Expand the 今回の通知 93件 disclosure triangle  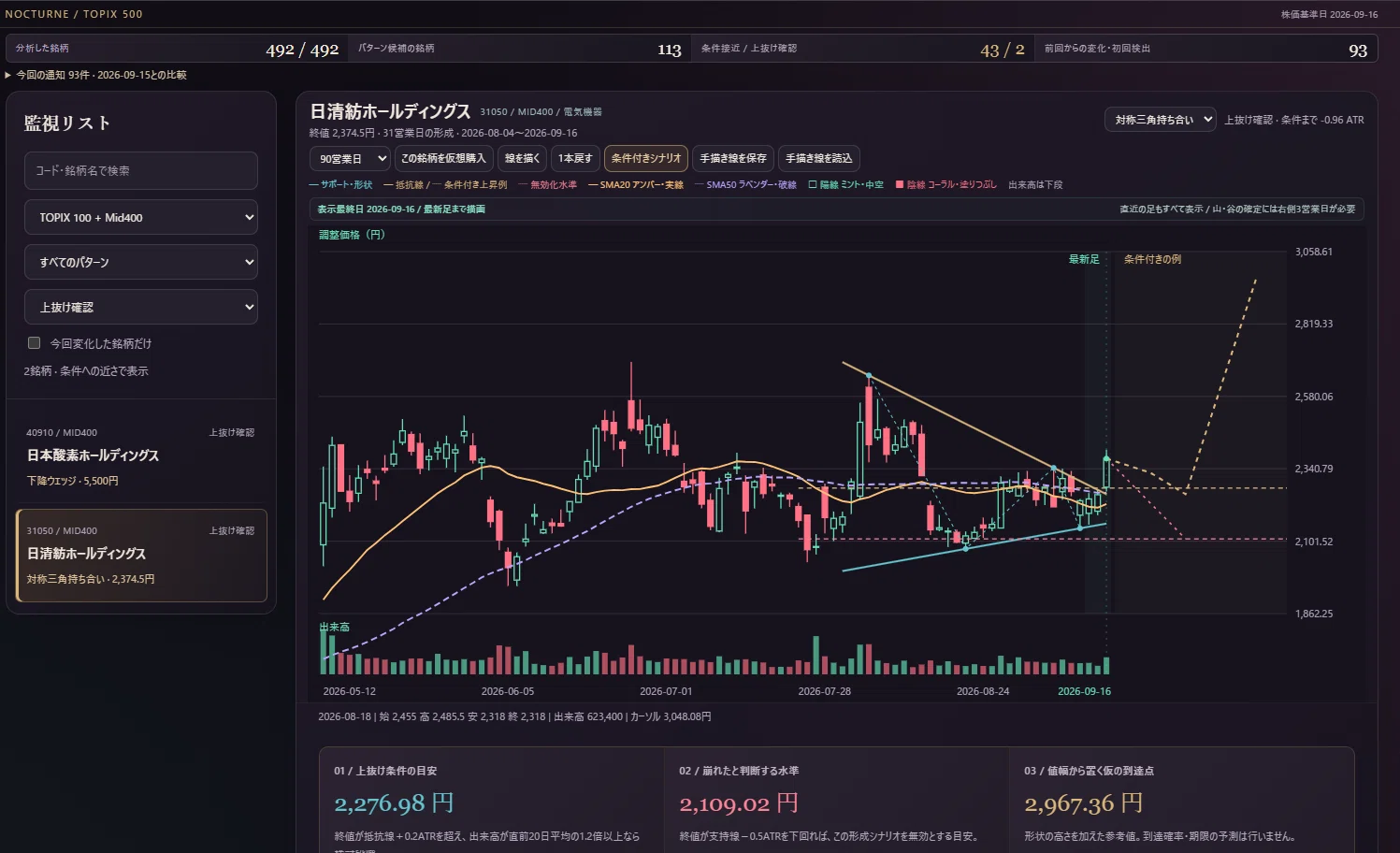pyautogui.click(x=8, y=75)
